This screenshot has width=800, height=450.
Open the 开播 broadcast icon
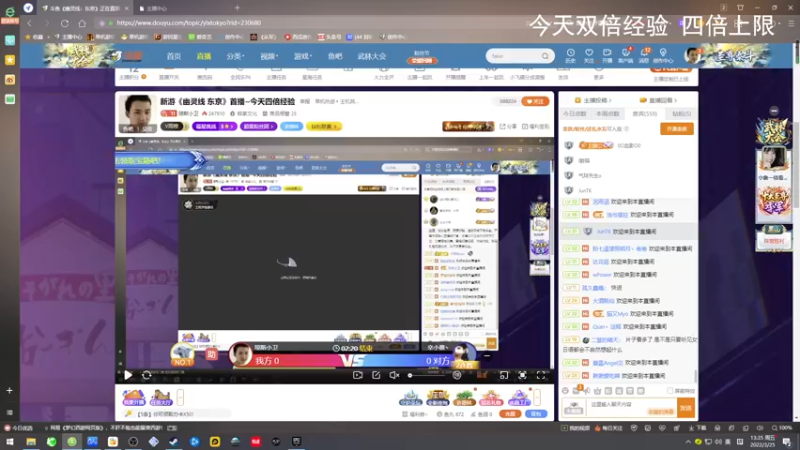coord(607,56)
